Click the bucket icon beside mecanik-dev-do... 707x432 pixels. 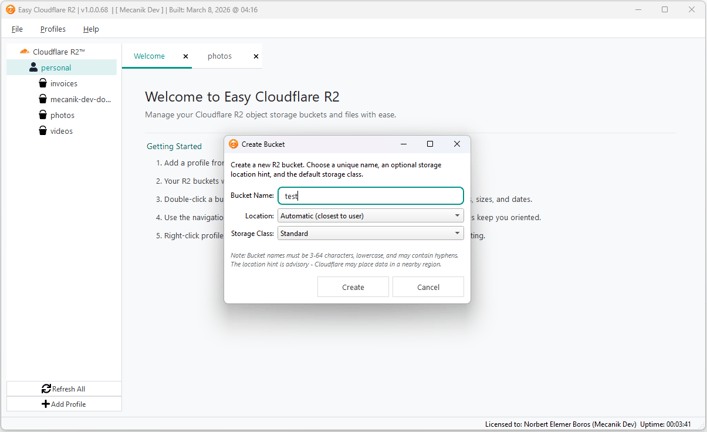point(42,99)
